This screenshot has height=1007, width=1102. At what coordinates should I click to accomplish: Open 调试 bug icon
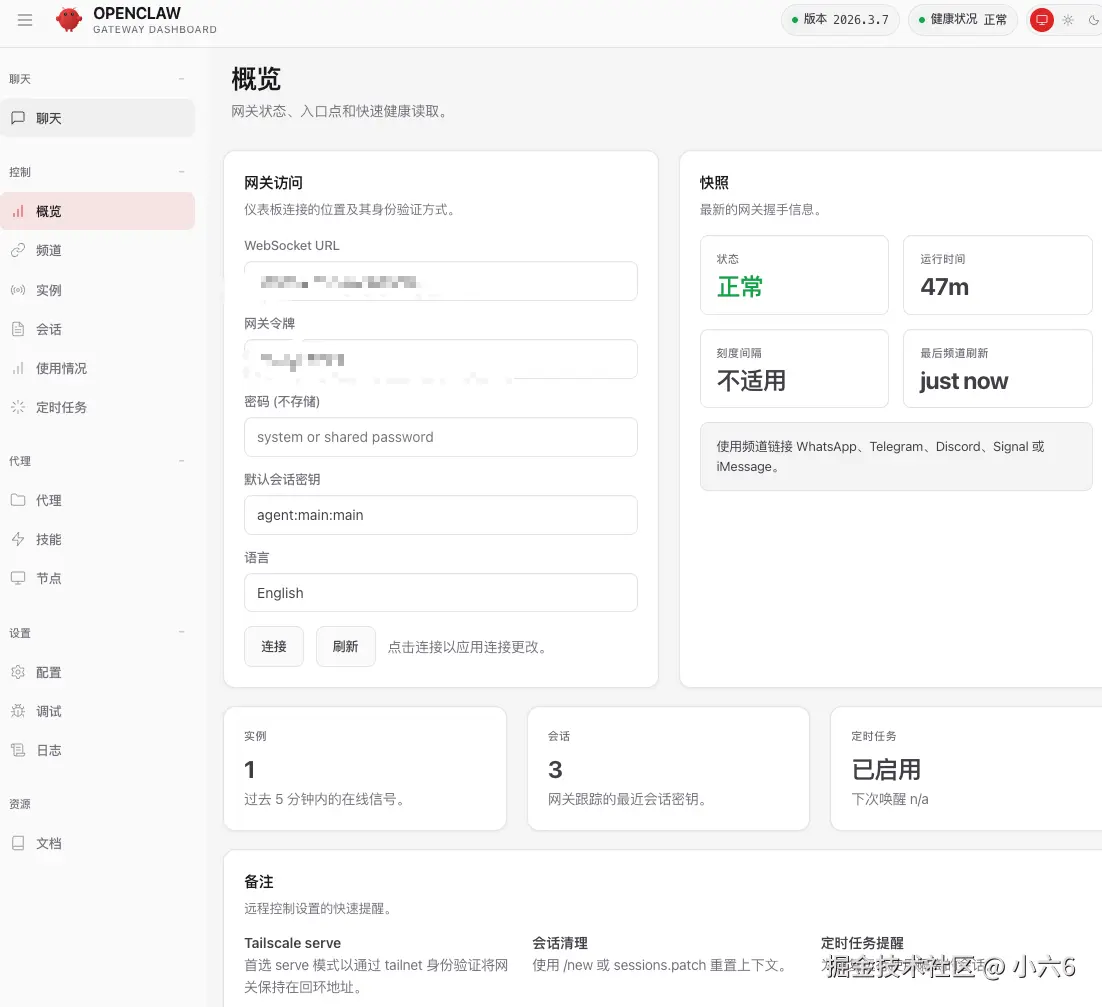(x=18, y=711)
